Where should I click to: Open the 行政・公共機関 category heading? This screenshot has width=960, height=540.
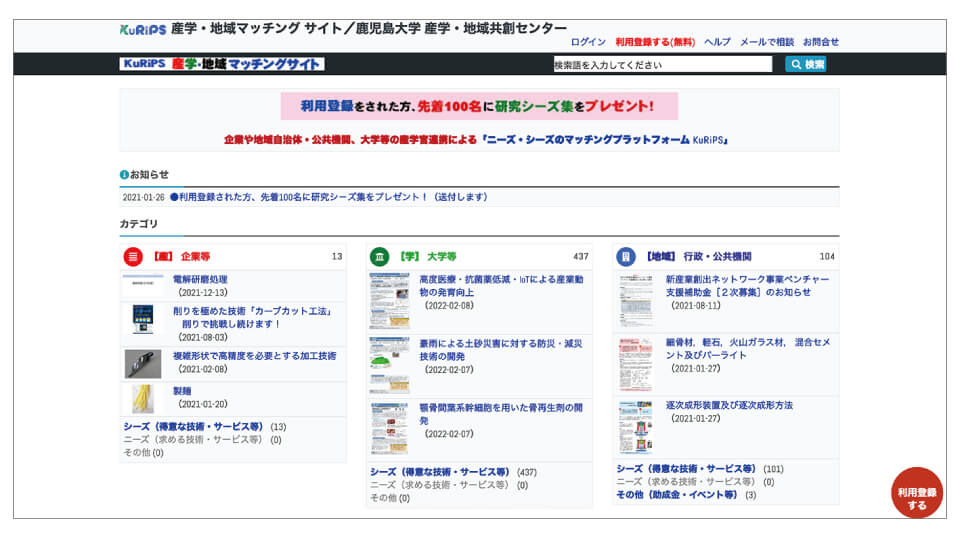(x=699, y=257)
